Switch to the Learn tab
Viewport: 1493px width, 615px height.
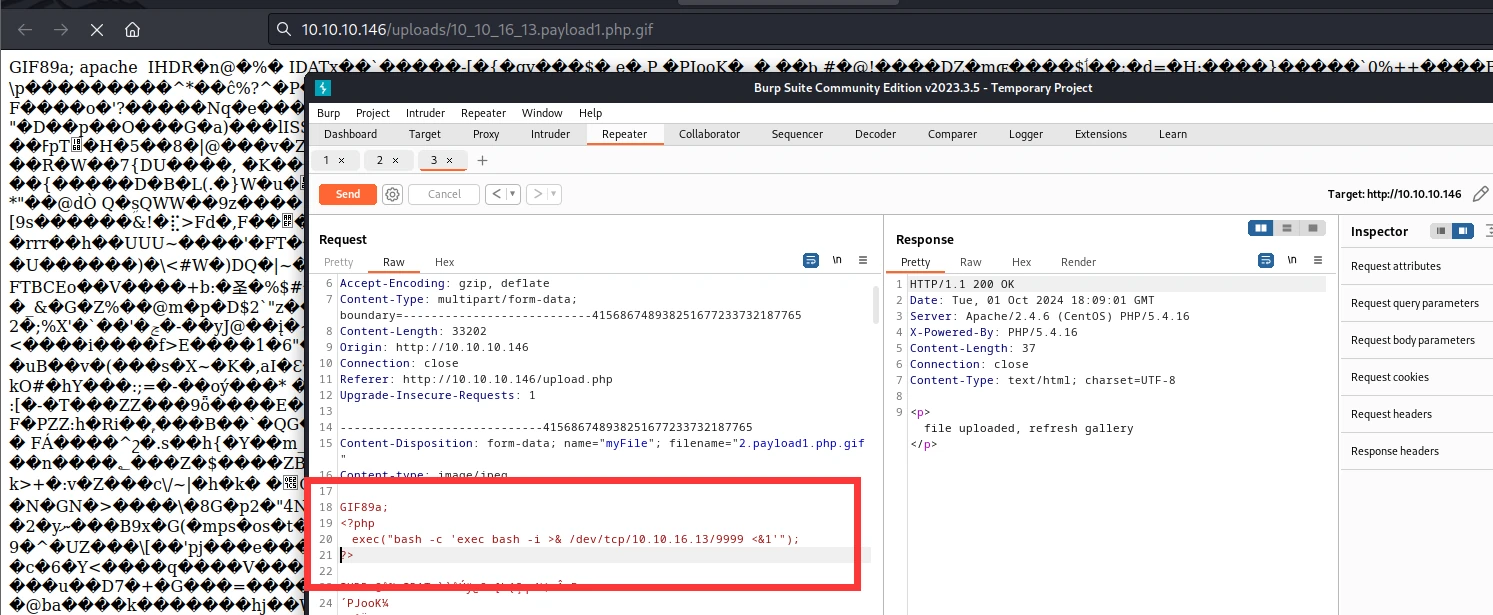click(1173, 134)
